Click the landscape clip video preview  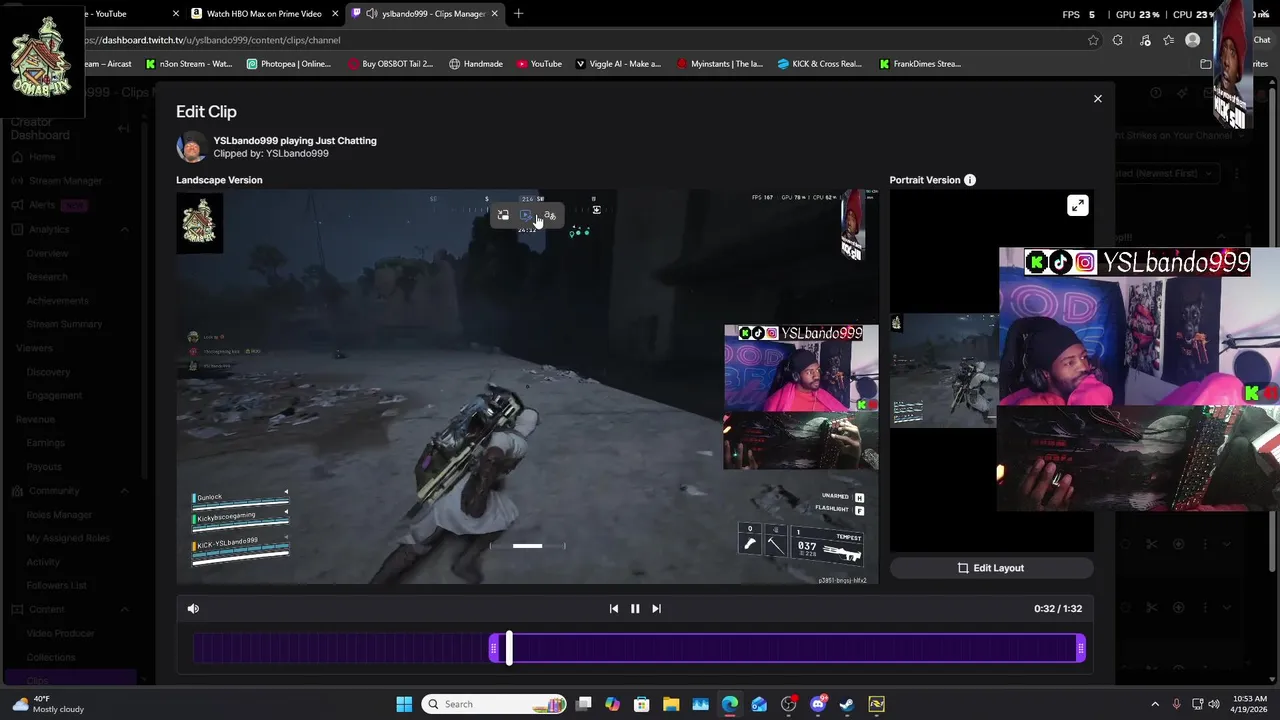pyautogui.click(x=527, y=387)
